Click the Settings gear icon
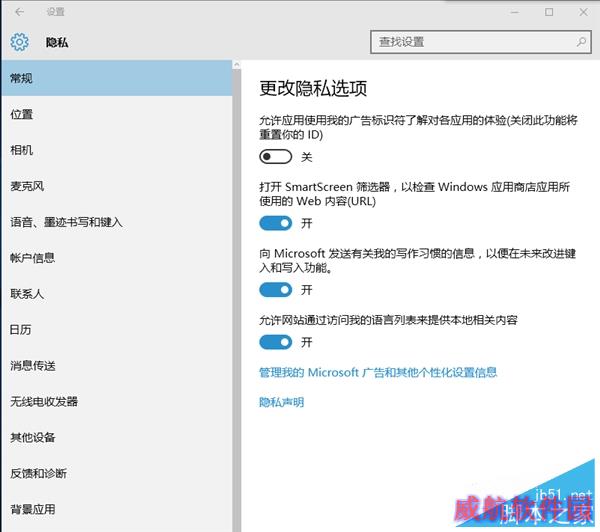600x532 pixels. [x=20, y=42]
